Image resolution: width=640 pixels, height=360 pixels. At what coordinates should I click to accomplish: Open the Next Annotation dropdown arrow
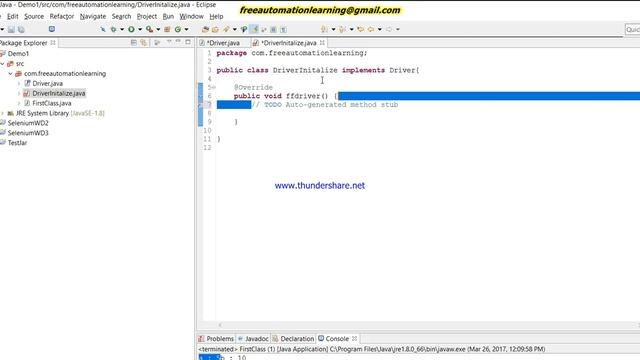tap(333, 29)
